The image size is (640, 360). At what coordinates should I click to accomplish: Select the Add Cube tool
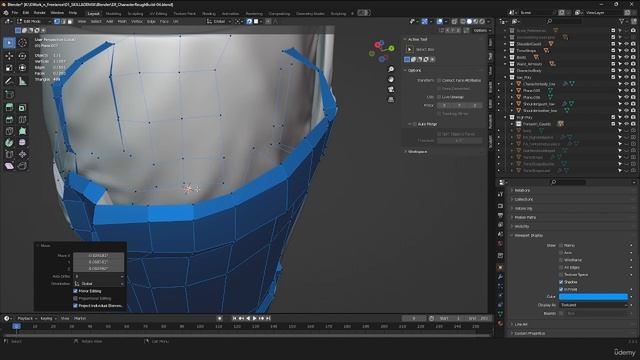(x=9, y=94)
